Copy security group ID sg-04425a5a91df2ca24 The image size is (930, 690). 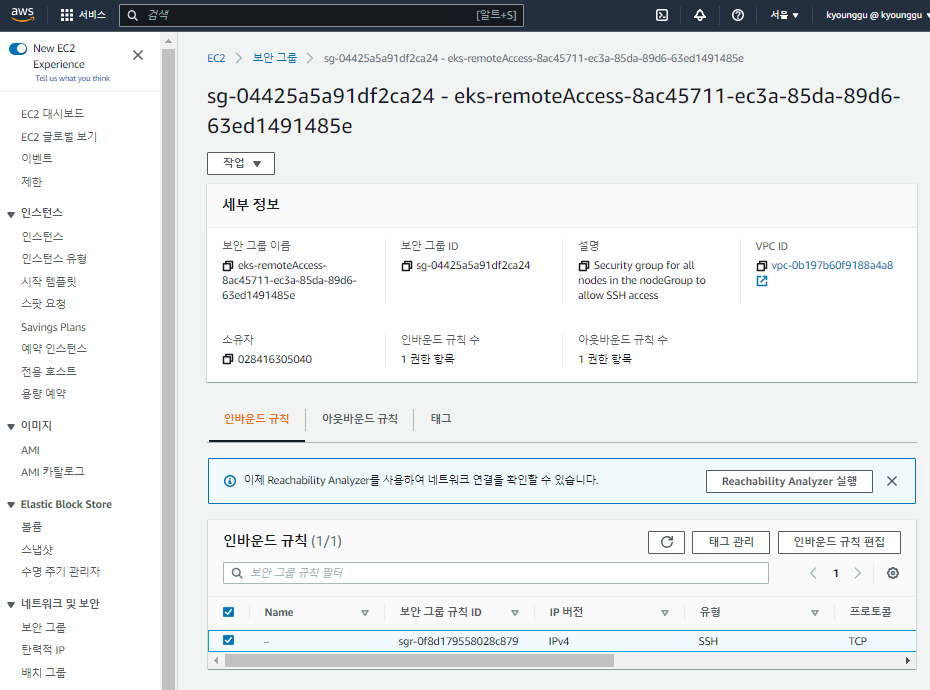click(406, 266)
